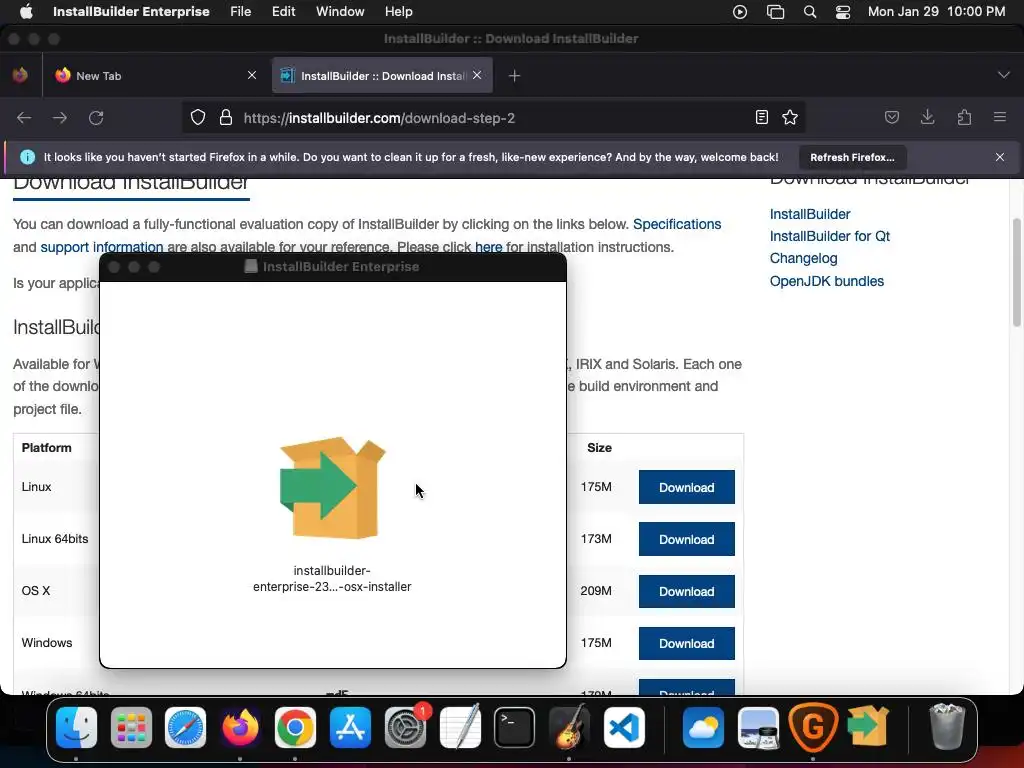Open Visual Studio Code from the Dock
The width and height of the screenshot is (1024, 768).
[x=624, y=728]
